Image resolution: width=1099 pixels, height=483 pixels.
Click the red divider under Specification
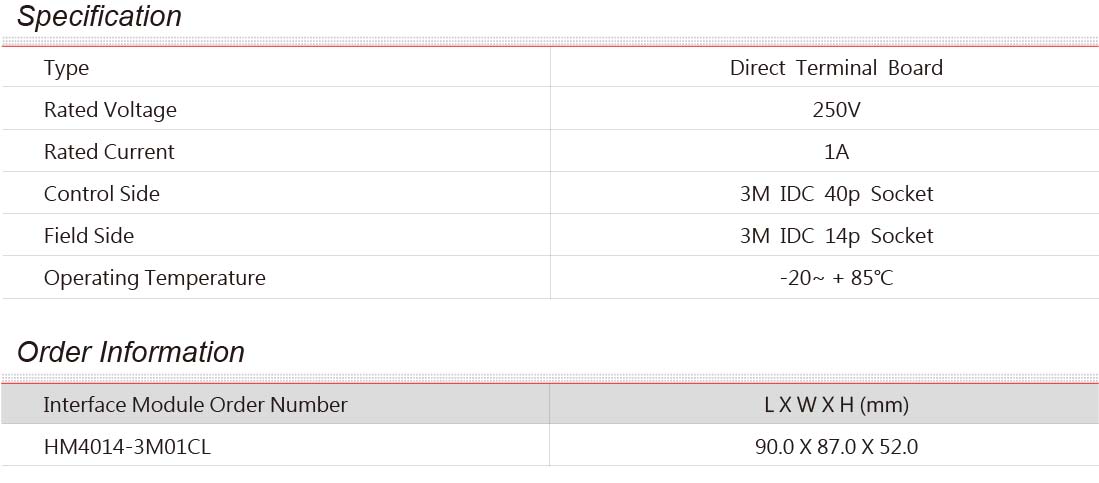point(550,46)
